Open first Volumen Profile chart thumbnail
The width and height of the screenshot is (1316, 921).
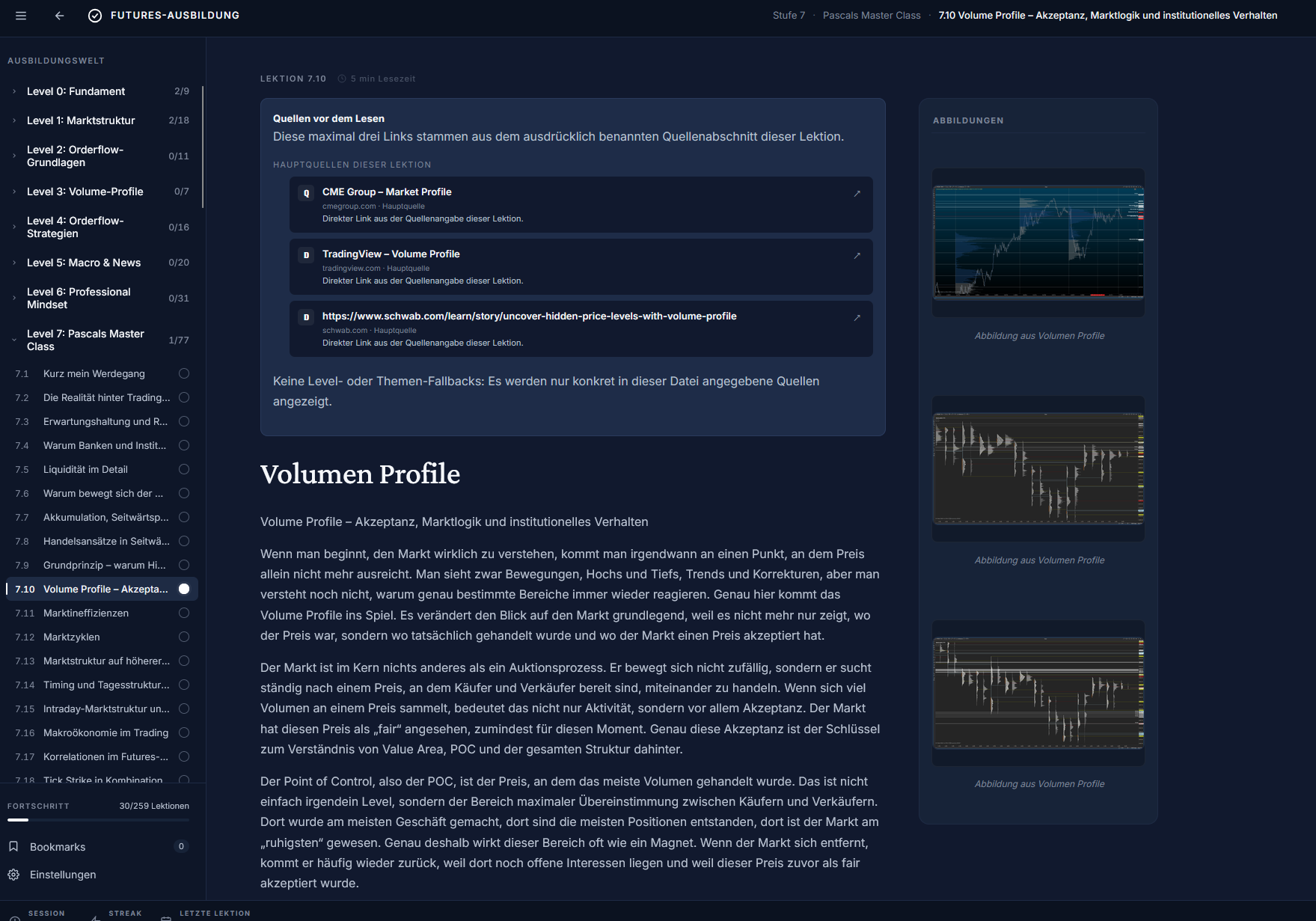click(1038, 242)
